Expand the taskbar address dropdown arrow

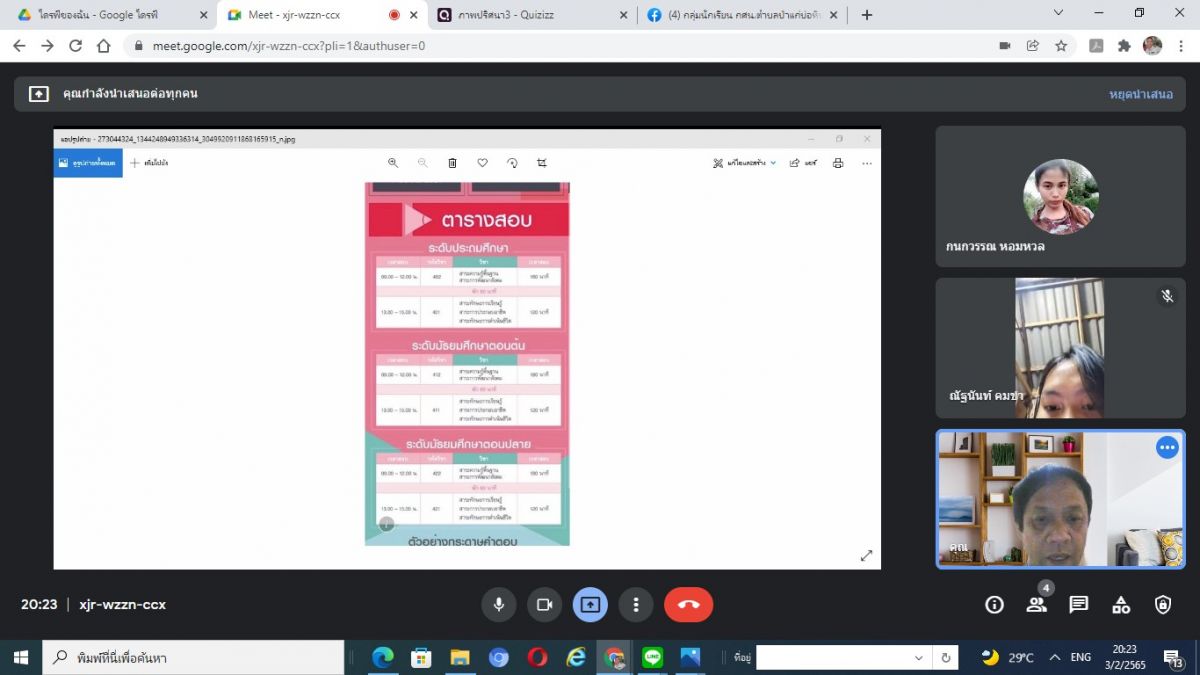click(918, 658)
